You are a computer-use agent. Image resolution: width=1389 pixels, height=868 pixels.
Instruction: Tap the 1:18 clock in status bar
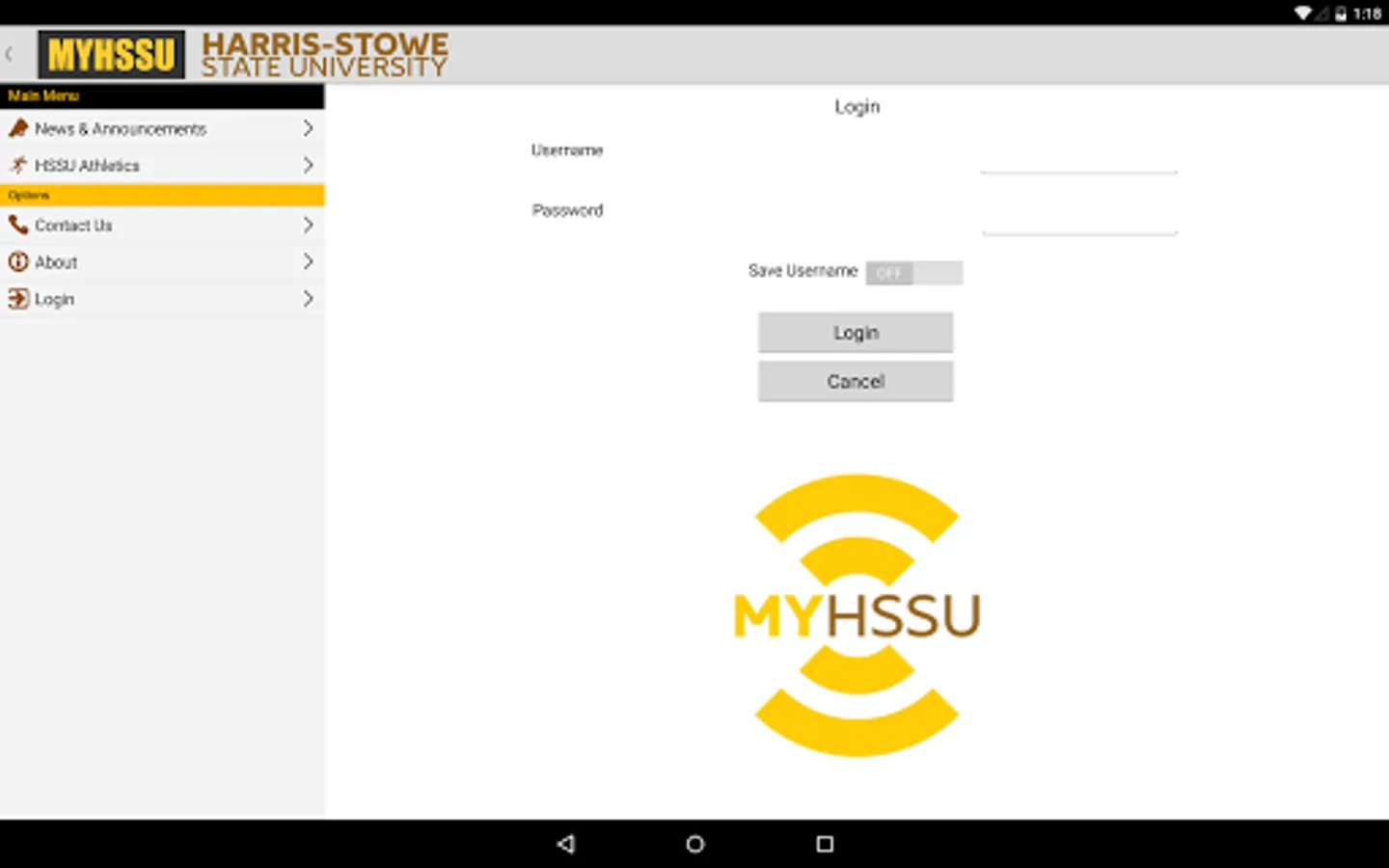(1367, 14)
